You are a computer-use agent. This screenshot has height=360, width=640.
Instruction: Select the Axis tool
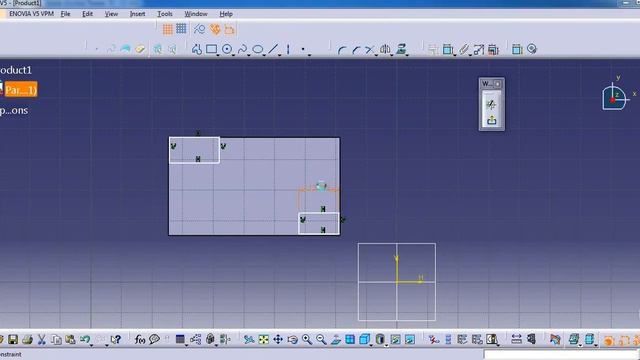click(288, 49)
